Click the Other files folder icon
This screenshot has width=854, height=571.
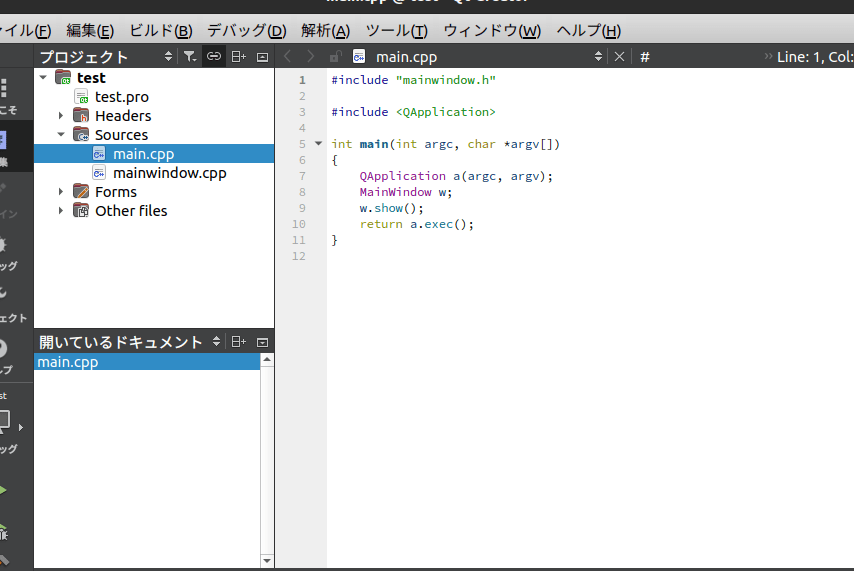point(81,211)
